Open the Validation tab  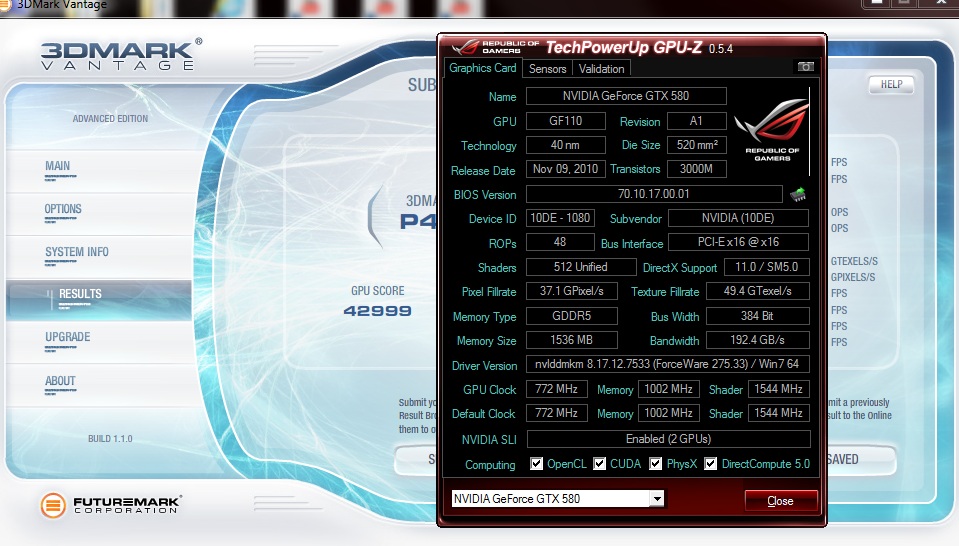pos(601,69)
